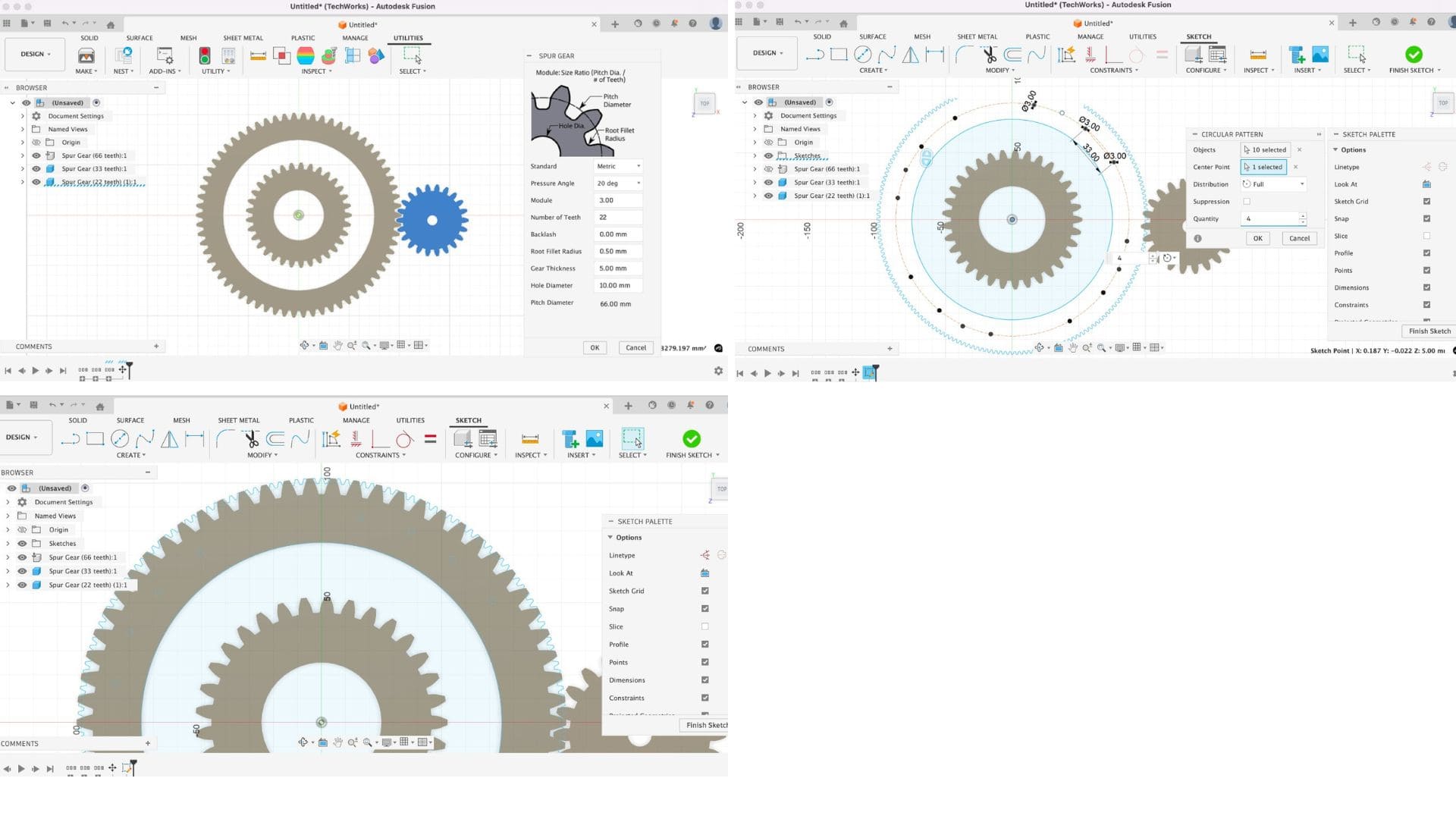Open the MAKE dropdown menu label
Screen dimensions: 1456x819
pos(86,71)
